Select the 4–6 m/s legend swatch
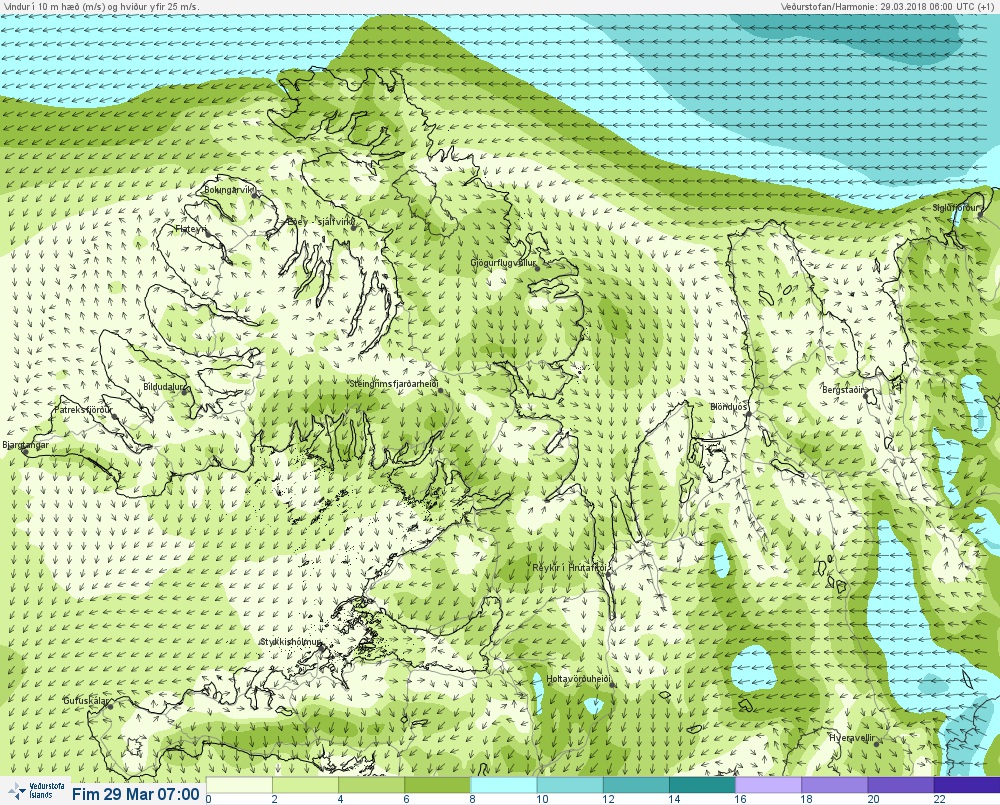 pyautogui.click(x=371, y=785)
